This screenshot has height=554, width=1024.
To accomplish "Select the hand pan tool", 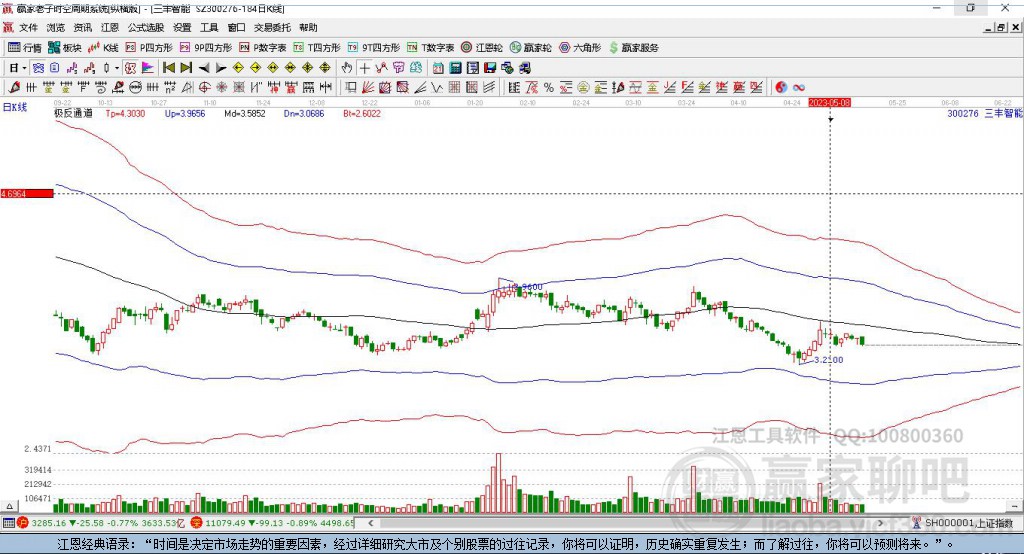I will pyautogui.click(x=347, y=68).
